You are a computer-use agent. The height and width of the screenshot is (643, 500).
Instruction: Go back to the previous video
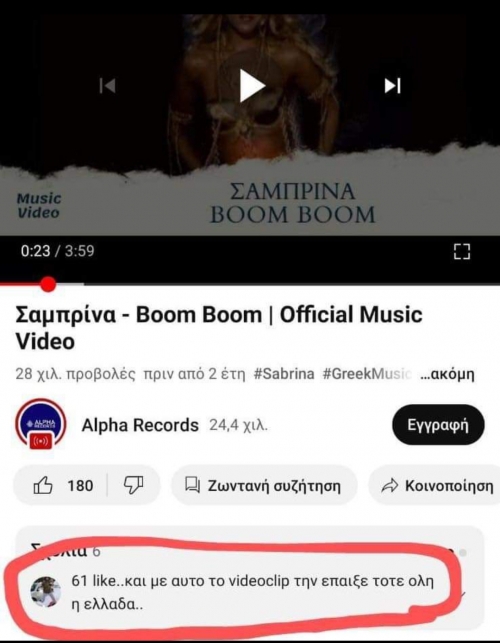(x=107, y=86)
